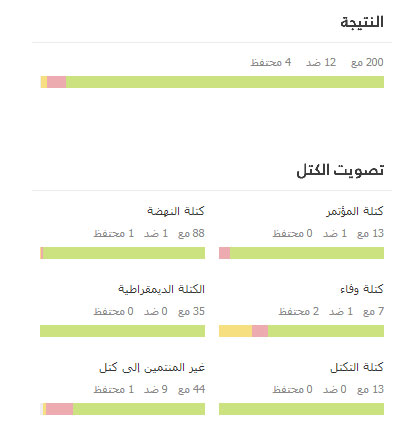Click pink segment in غير المنتمين bar

tap(59, 409)
